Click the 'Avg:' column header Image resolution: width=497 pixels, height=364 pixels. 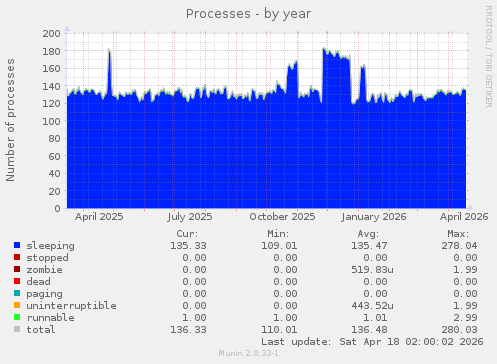click(368, 234)
